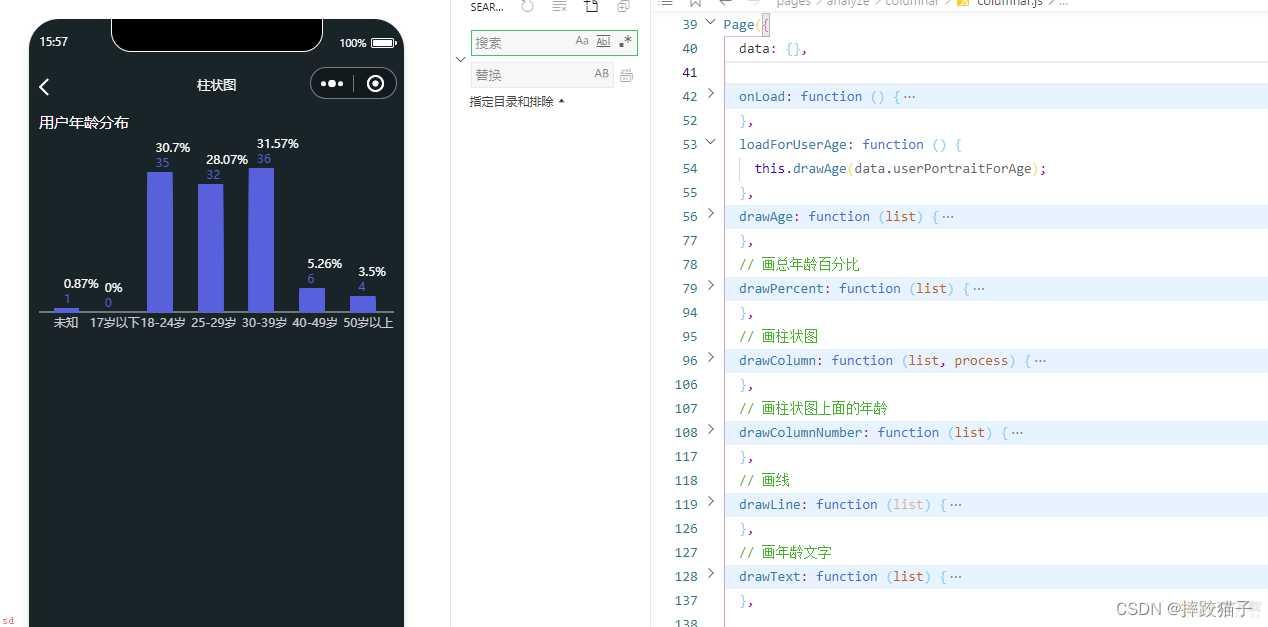Image resolution: width=1268 pixels, height=627 pixels.
Task: Tap the back arrow in the simulator header
Action: pos(44,87)
